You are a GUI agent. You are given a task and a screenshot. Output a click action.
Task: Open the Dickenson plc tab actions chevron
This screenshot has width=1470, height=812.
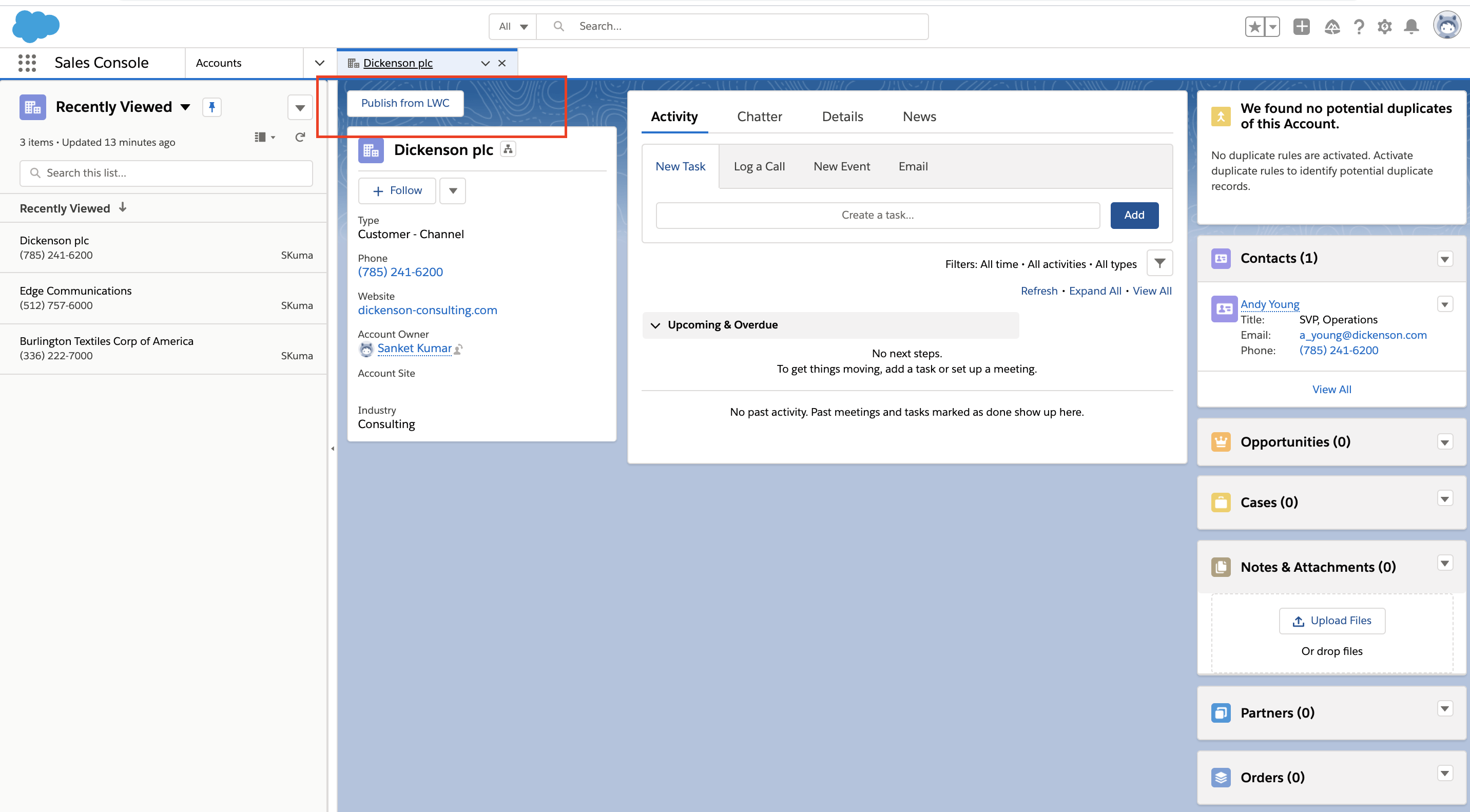[x=485, y=63]
